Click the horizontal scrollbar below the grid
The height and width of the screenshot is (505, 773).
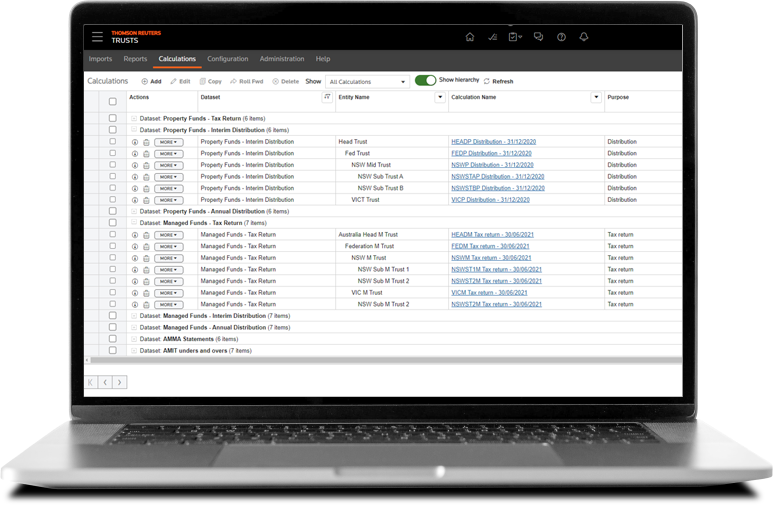[x=380, y=359]
